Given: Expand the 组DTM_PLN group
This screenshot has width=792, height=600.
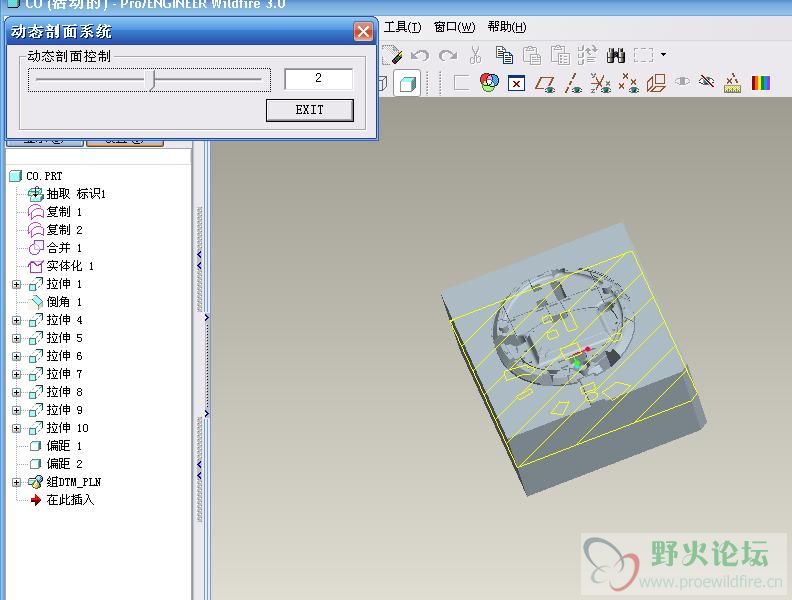Looking at the screenshot, I should pyautogui.click(x=16, y=482).
